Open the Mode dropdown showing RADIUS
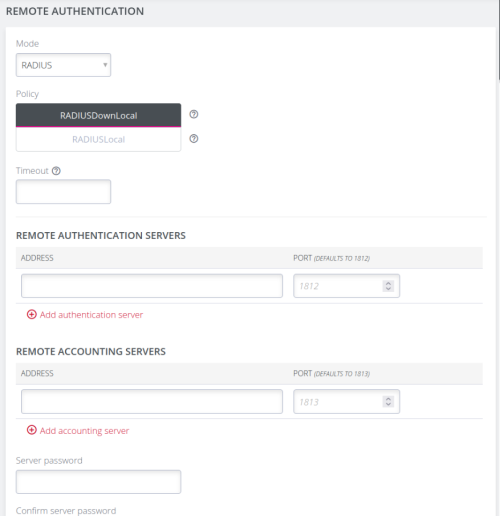The image size is (500, 516). click(63, 65)
